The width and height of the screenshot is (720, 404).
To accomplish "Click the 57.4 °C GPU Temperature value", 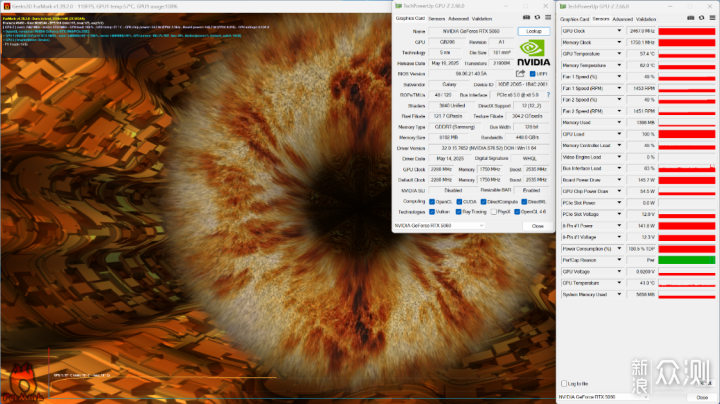I will click(x=641, y=54).
